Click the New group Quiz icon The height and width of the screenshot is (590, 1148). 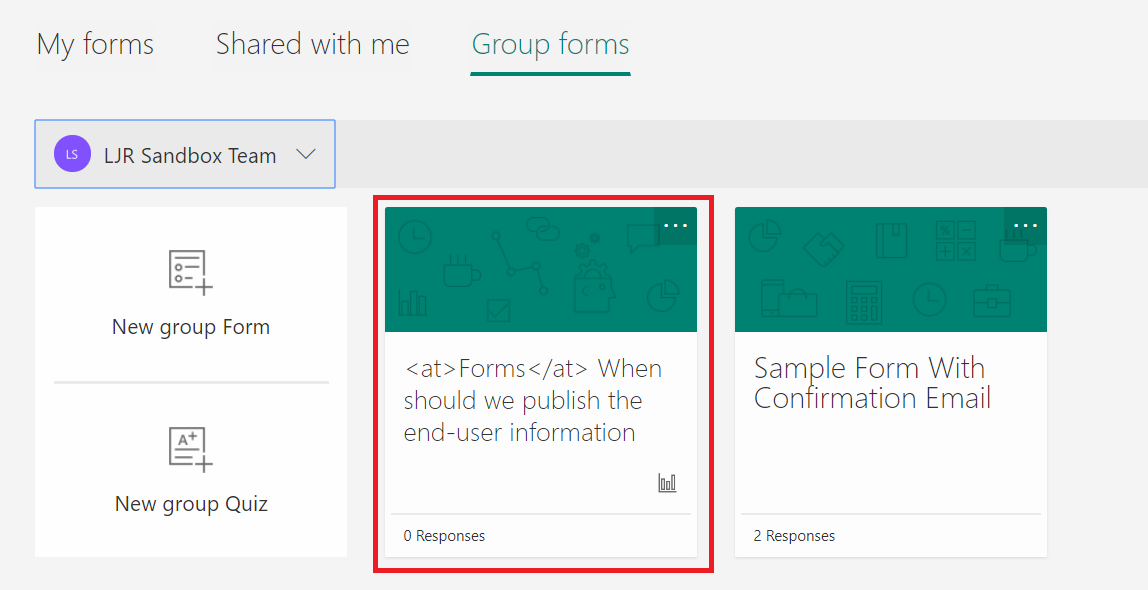point(190,449)
